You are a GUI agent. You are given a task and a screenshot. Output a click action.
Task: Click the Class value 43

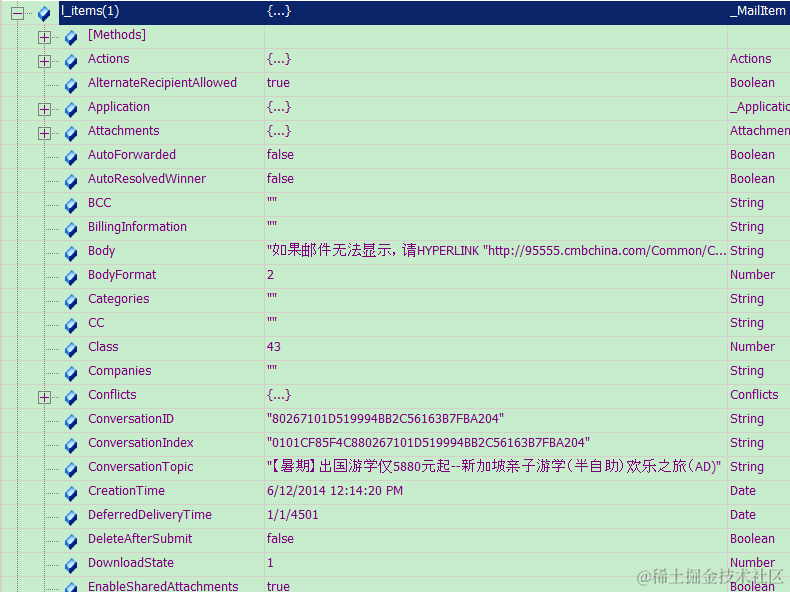point(274,347)
